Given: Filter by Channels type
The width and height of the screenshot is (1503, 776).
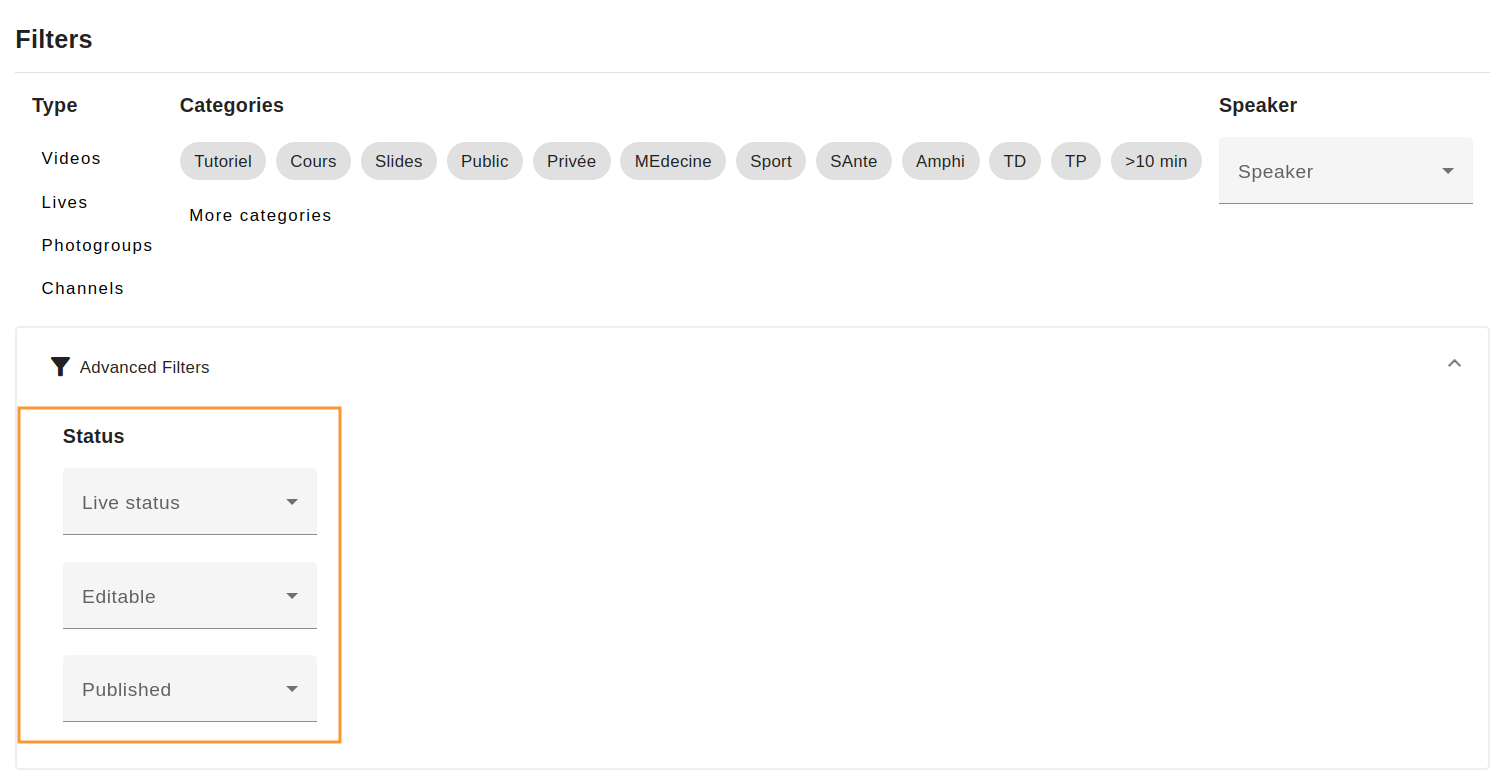Looking at the screenshot, I should (x=83, y=288).
